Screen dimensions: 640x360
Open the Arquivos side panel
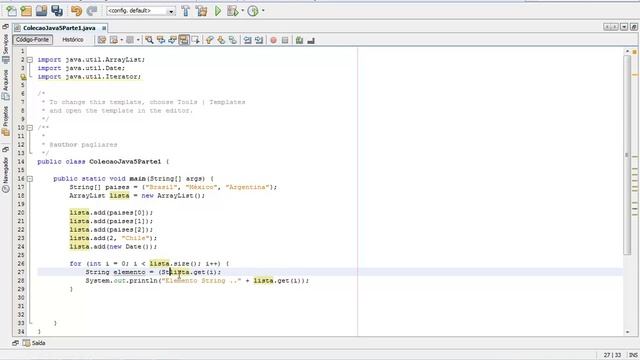pos(5,84)
